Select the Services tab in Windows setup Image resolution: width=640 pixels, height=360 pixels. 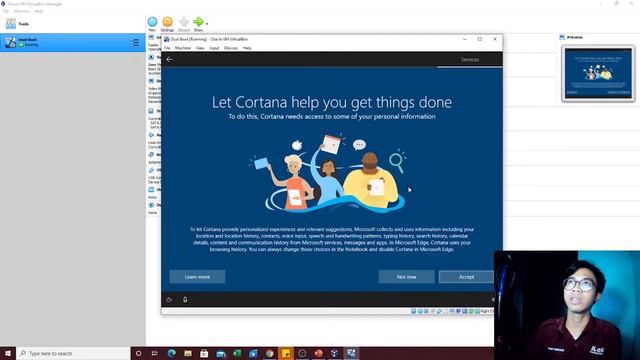tap(470, 60)
